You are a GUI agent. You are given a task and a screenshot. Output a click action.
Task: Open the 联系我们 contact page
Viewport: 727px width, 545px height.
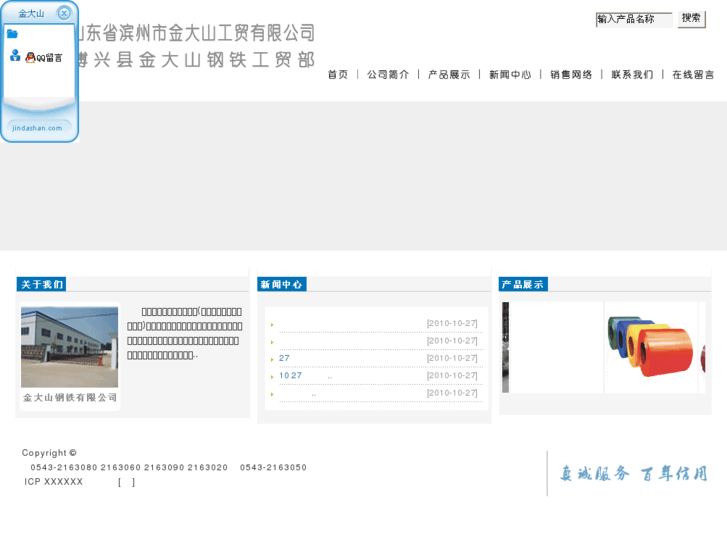point(632,75)
